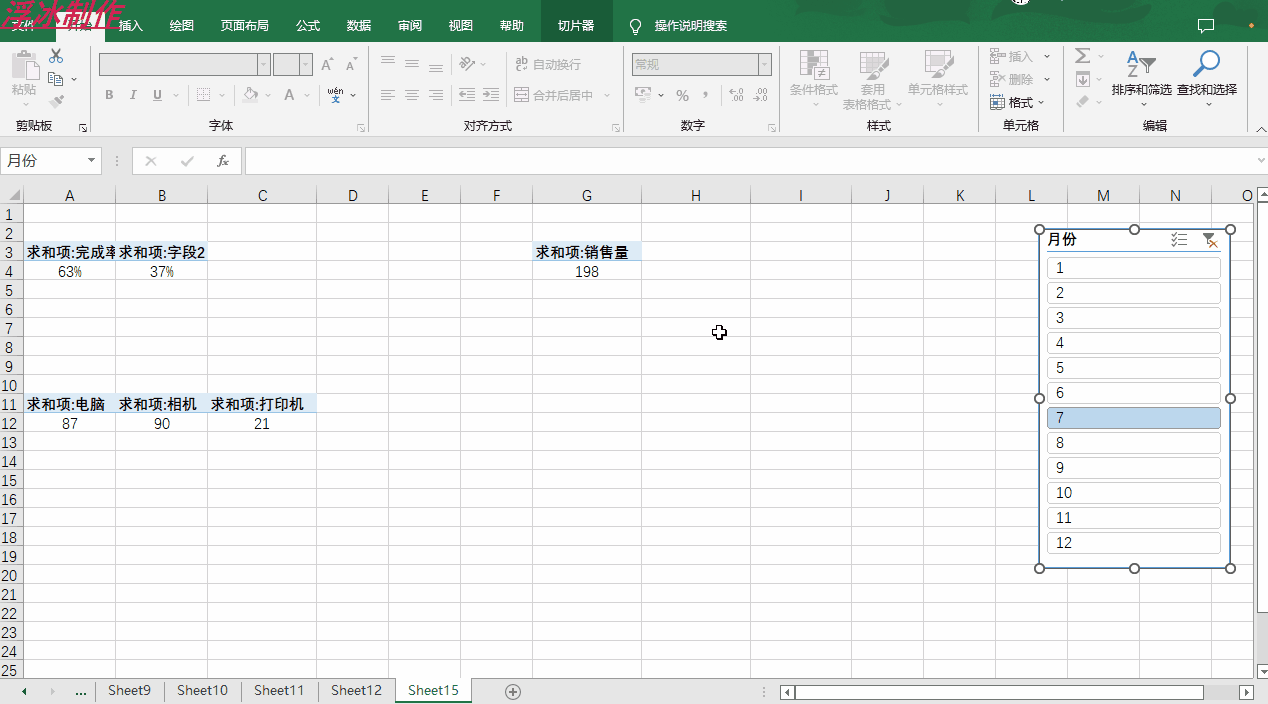Viewport: 1268px width, 704px height.
Task: Click the Insert Function fx icon
Action: point(223,161)
